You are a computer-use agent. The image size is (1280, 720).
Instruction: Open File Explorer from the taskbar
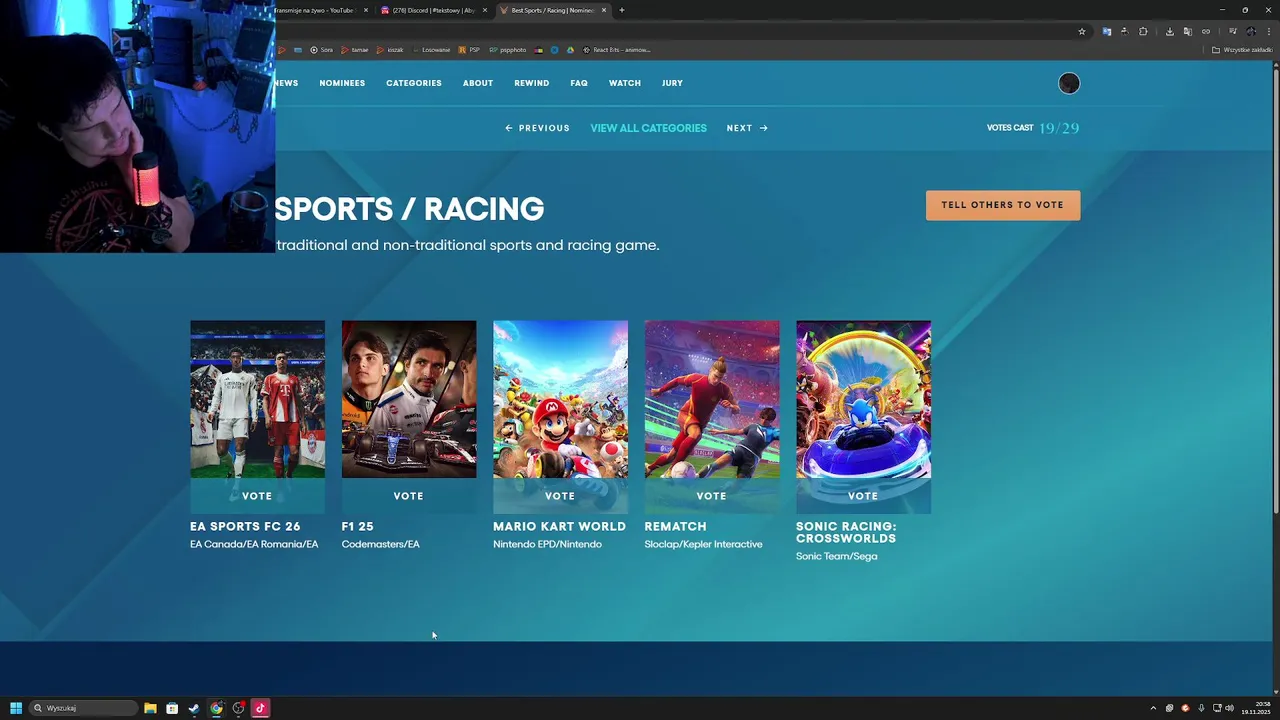[x=150, y=708]
